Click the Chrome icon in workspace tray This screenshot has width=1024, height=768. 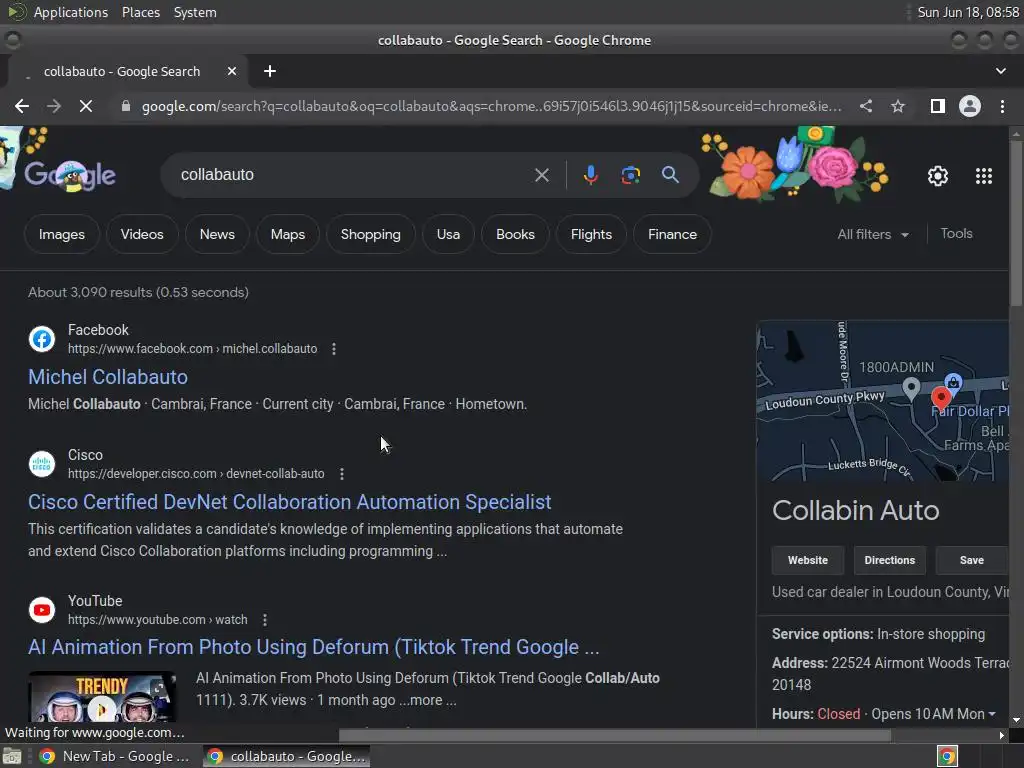pos(947,756)
